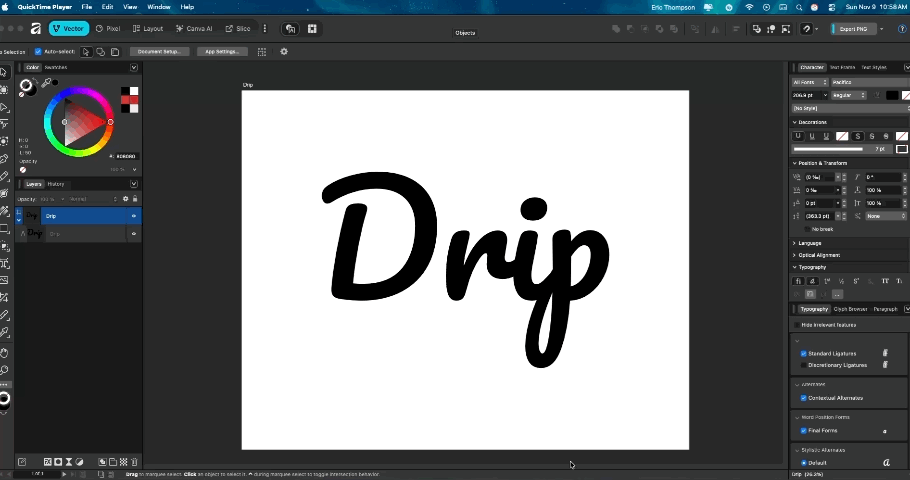
Task: Collapse the Typography section
Action: pyautogui.click(x=795, y=268)
